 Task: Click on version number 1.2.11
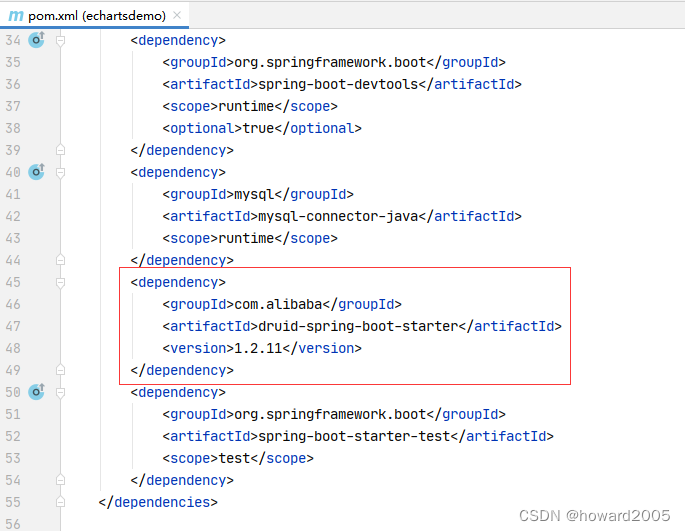point(254,348)
